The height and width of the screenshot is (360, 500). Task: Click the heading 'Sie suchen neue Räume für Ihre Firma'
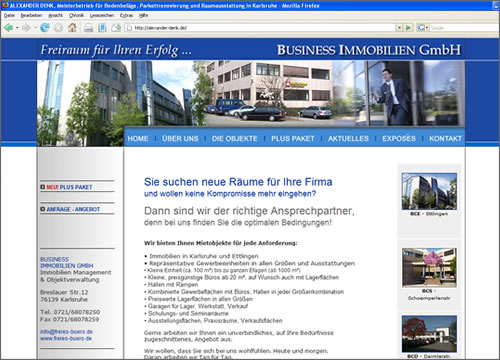[x=238, y=182]
